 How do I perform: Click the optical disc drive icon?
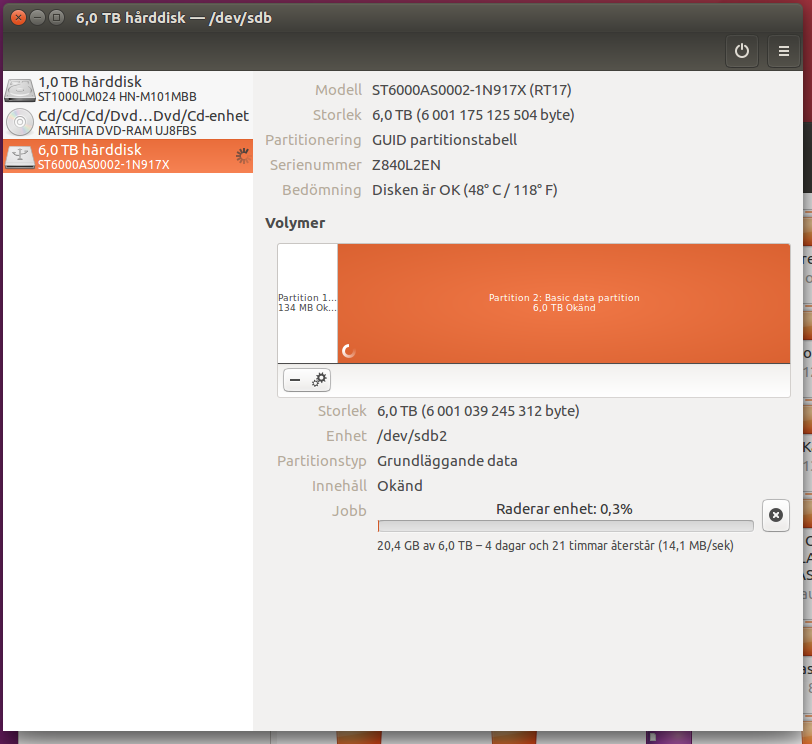[x=20, y=122]
